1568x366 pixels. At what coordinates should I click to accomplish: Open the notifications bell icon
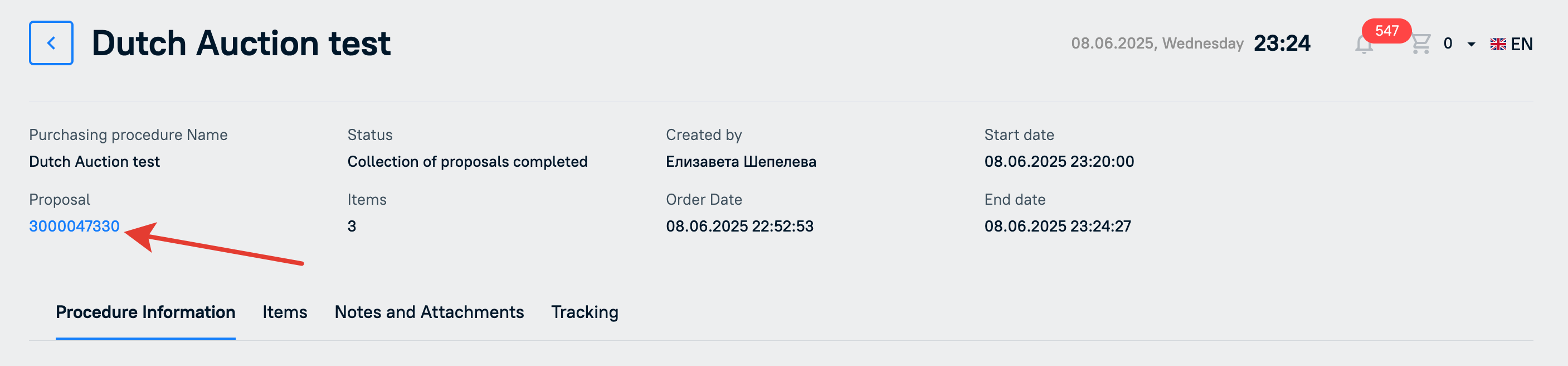click(1364, 45)
